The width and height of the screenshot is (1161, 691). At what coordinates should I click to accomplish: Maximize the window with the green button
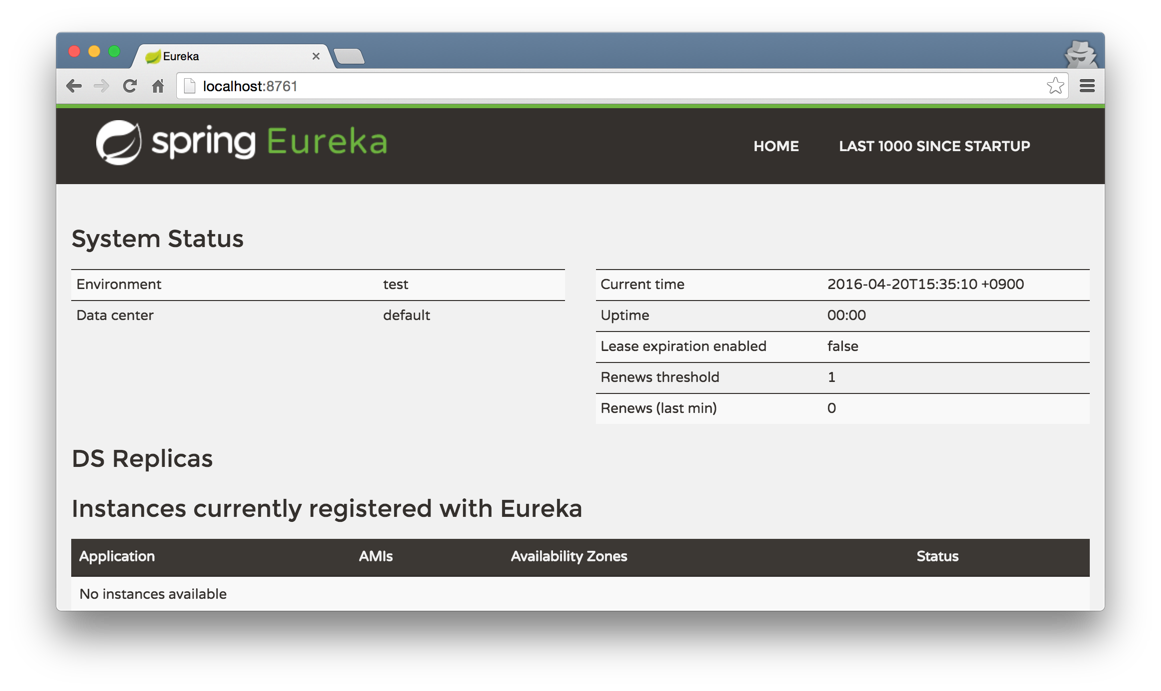click(x=114, y=51)
